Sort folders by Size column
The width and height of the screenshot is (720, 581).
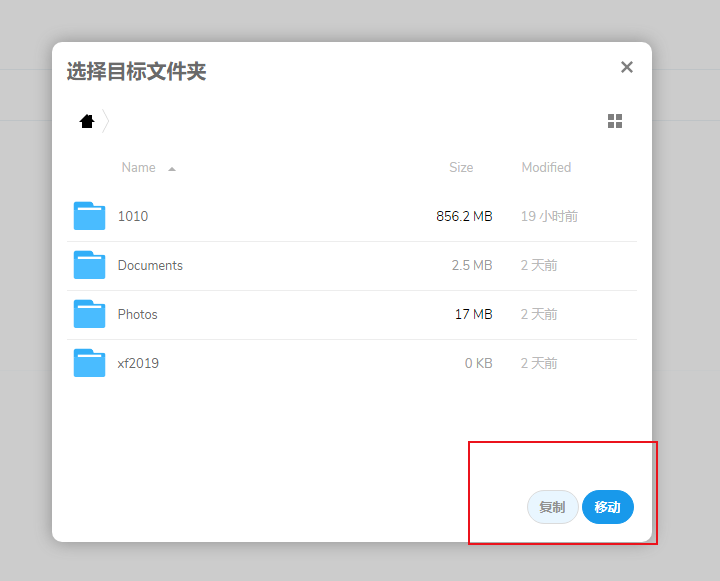click(x=461, y=168)
